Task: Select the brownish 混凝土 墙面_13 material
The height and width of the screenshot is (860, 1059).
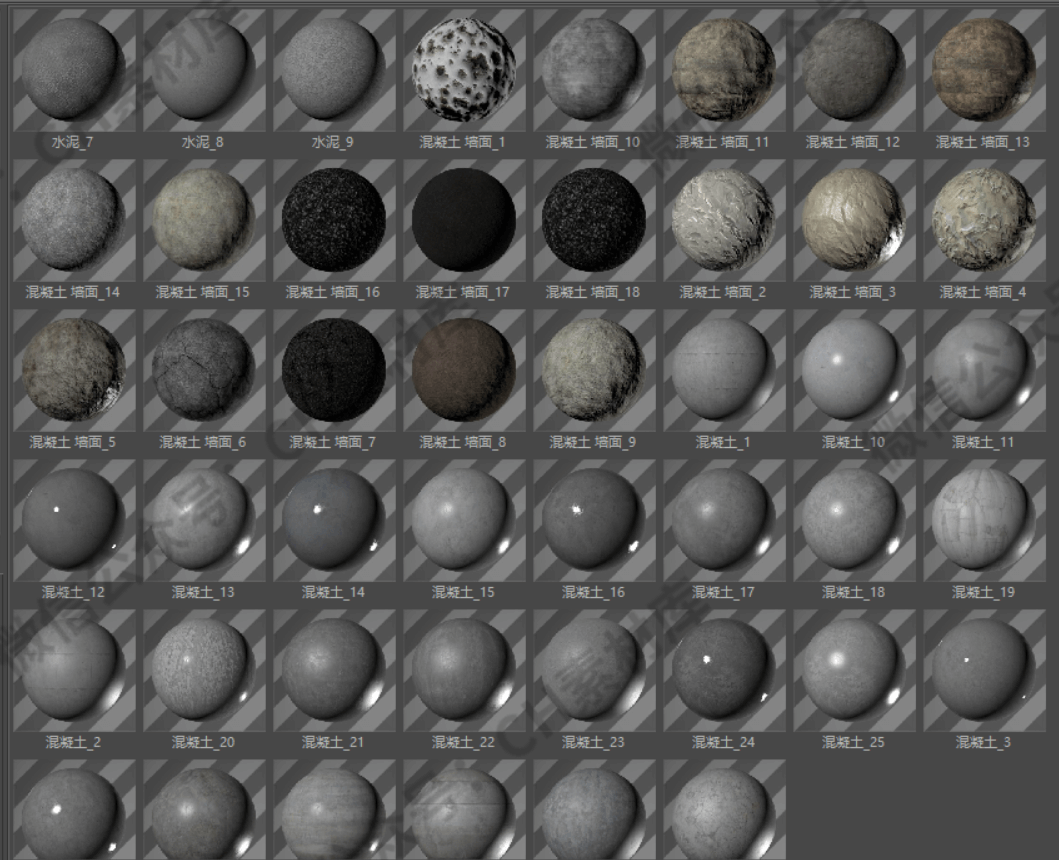Action: click(984, 69)
